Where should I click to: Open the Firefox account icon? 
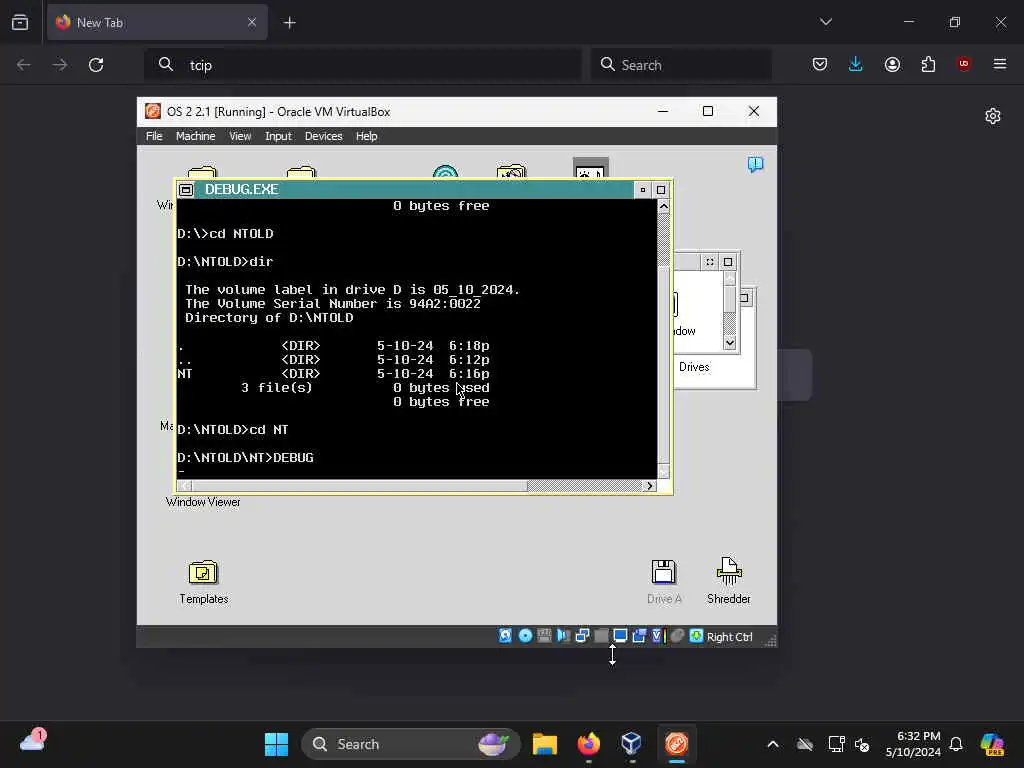coord(892,64)
